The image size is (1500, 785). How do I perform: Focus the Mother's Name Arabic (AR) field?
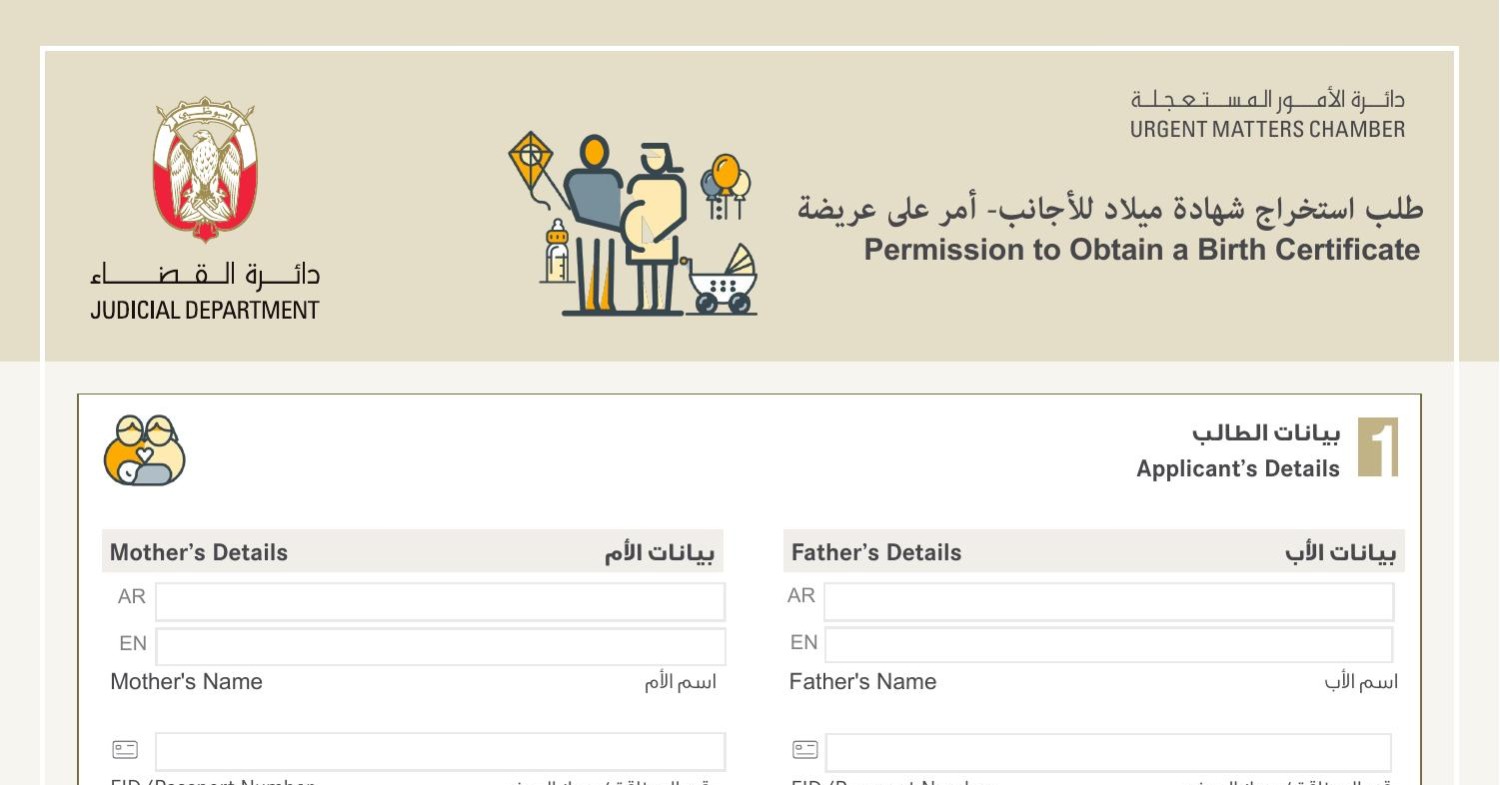[440, 602]
